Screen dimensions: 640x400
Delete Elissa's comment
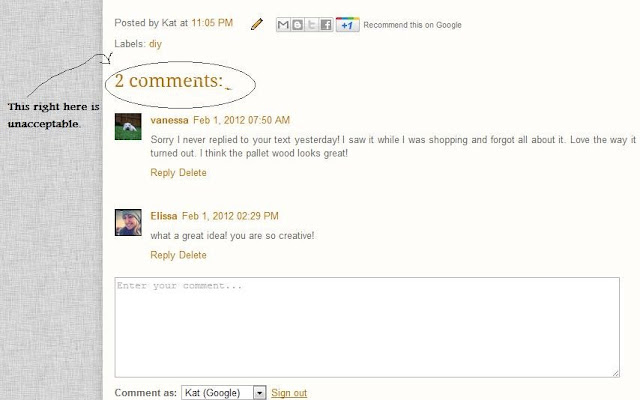193,255
